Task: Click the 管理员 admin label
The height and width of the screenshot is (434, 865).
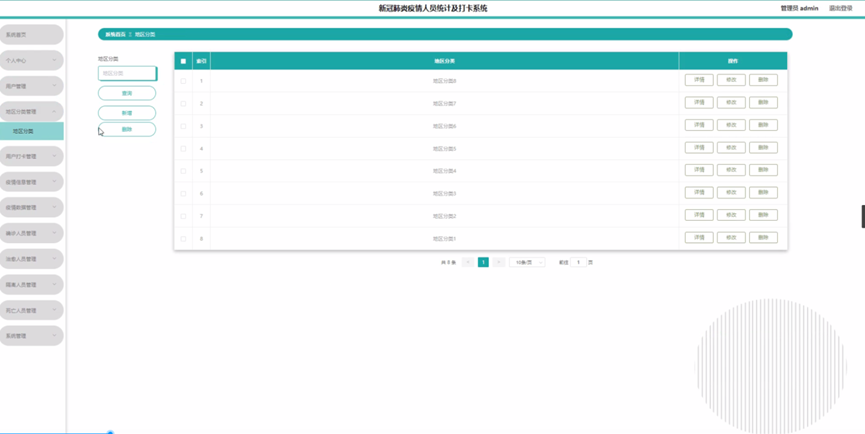Action: (x=799, y=8)
